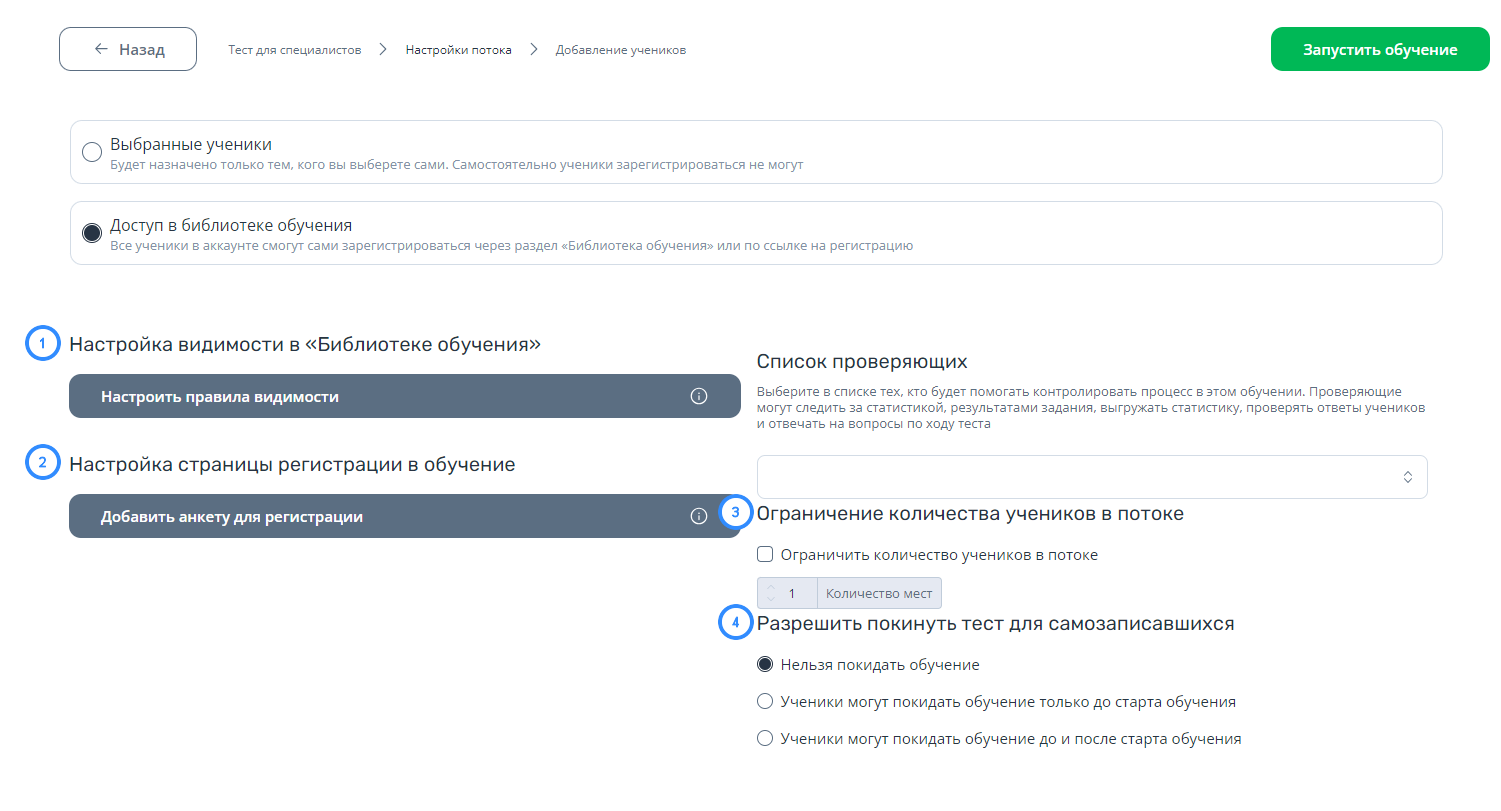Click the 'Количество мест' stepper arrows
This screenshot has height=811, width=1501.
tap(770, 593)
